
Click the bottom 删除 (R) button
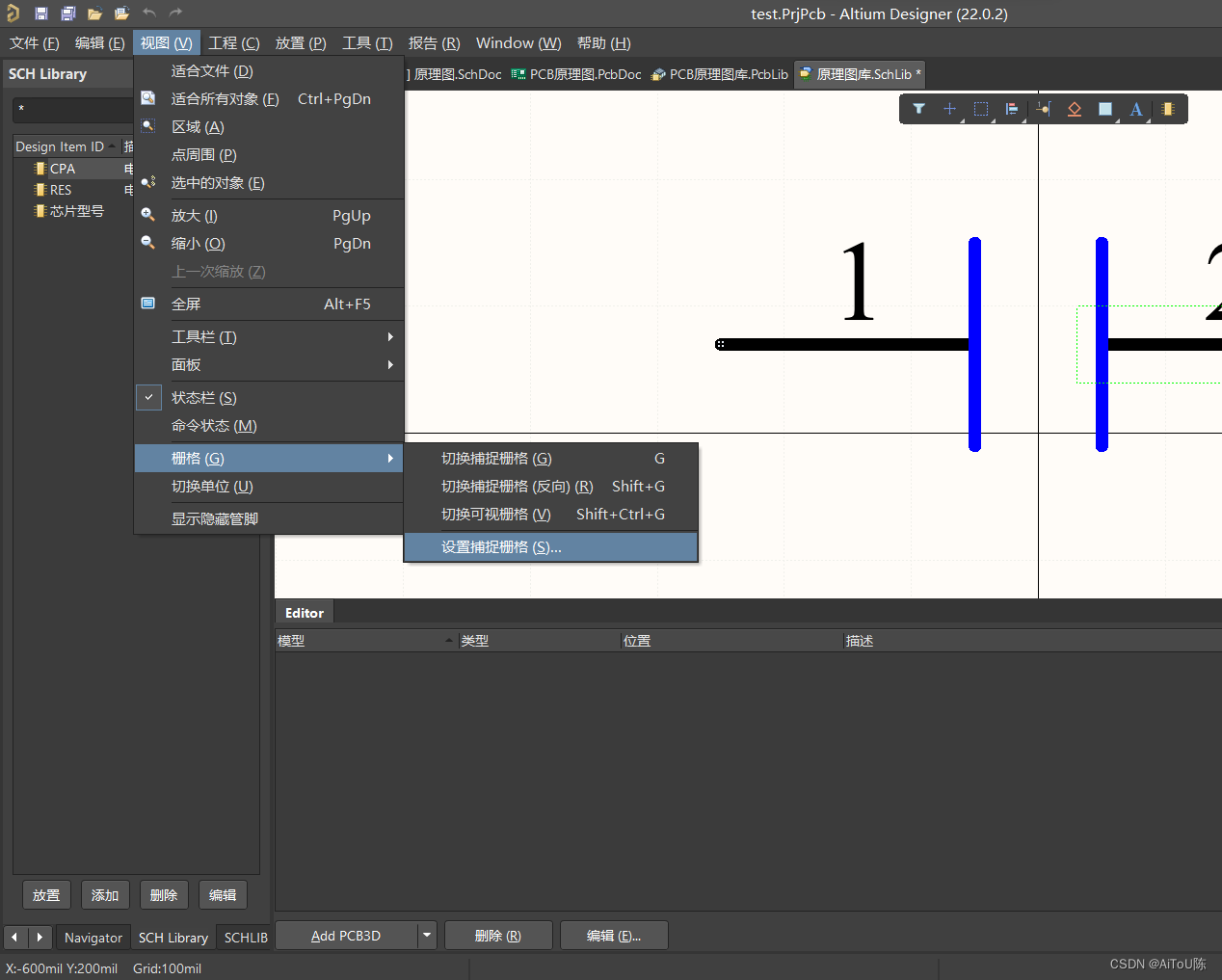(498, 936)
